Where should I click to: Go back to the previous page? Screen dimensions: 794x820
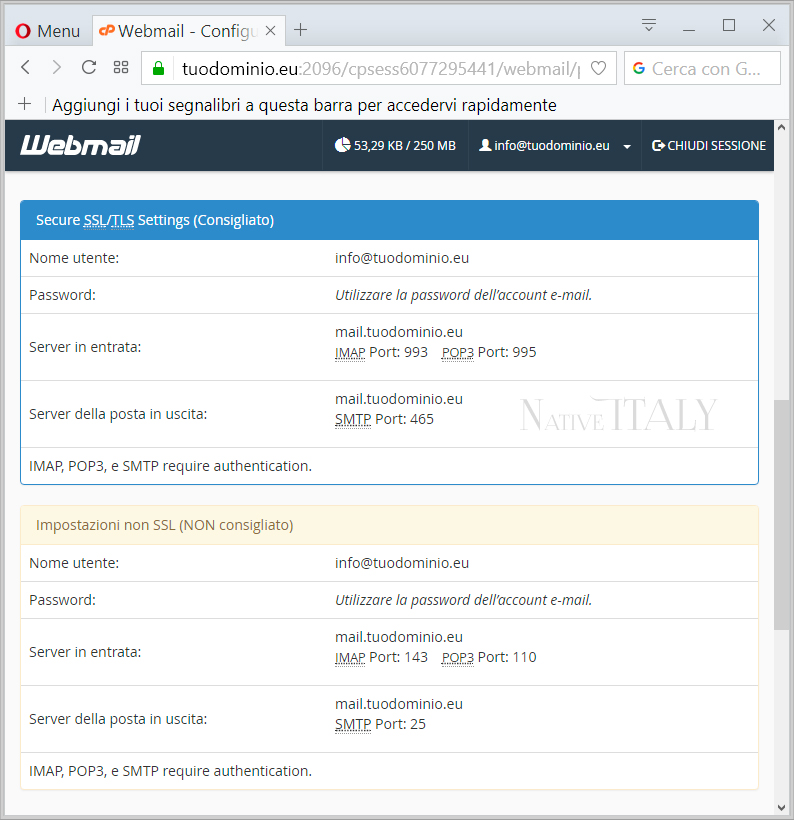point(26,68)
